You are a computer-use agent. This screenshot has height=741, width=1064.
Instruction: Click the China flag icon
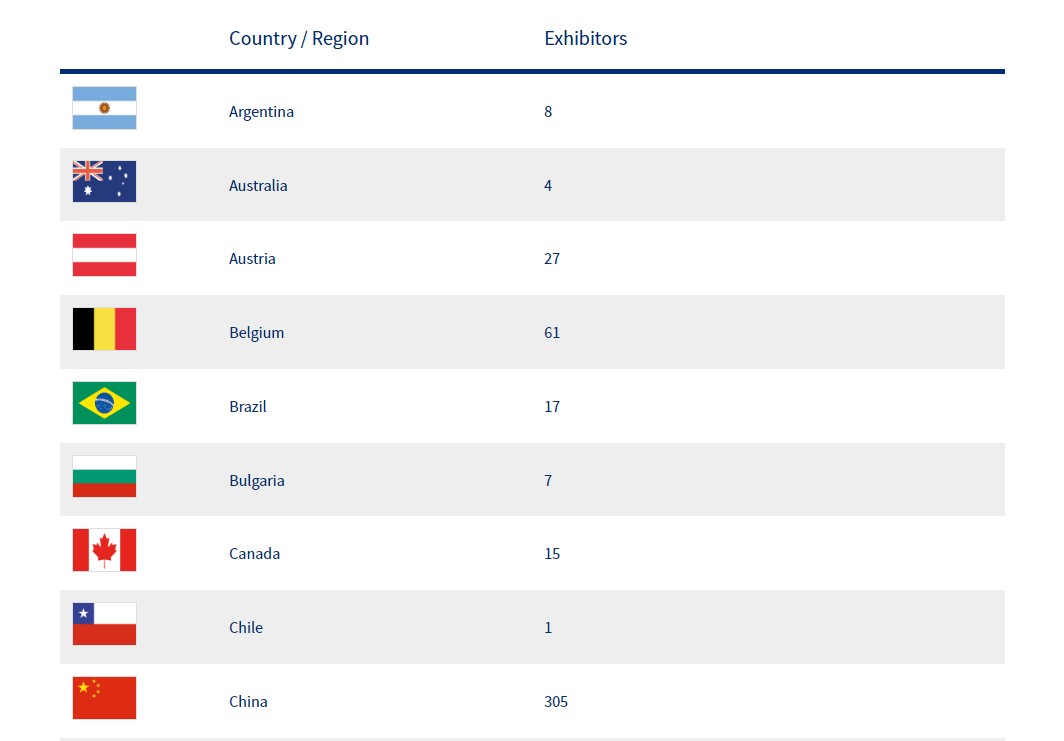[x=104, y=698]
